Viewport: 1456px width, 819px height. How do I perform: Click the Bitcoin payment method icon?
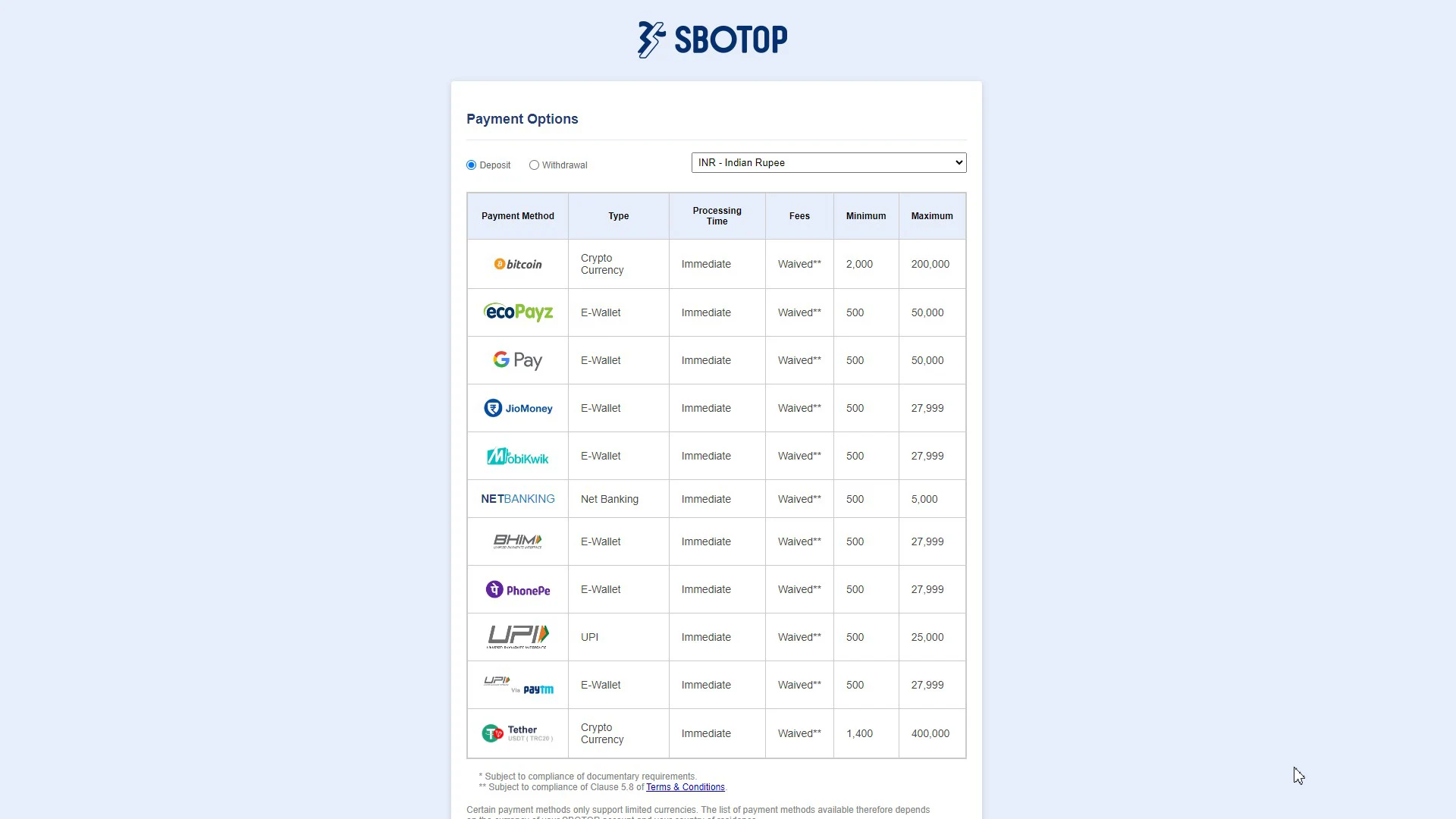(517, 263)
